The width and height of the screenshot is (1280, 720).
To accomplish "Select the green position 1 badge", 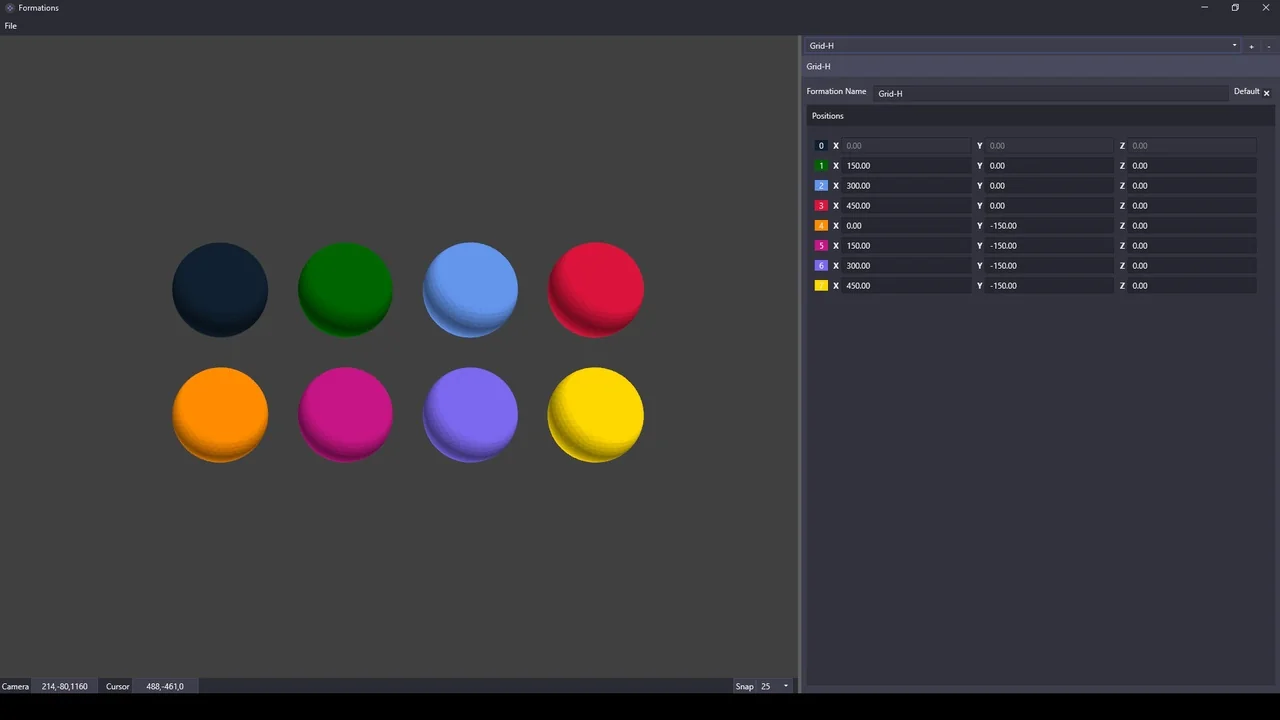I will [x=821, y=165].
